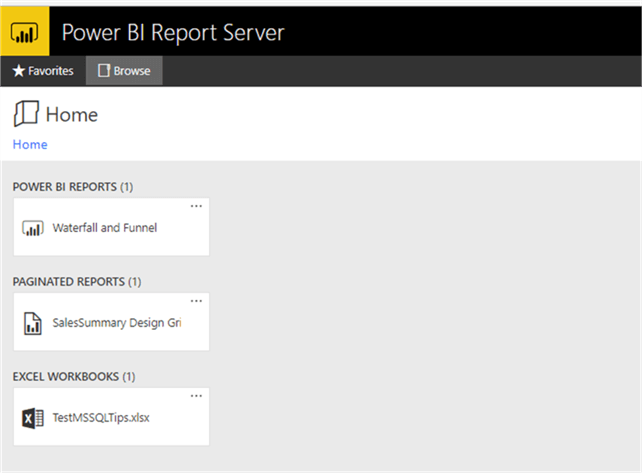Click the Excel icon for TestMSSQLTips.xlsx
The image size is (642, 473).
[33, 419]
